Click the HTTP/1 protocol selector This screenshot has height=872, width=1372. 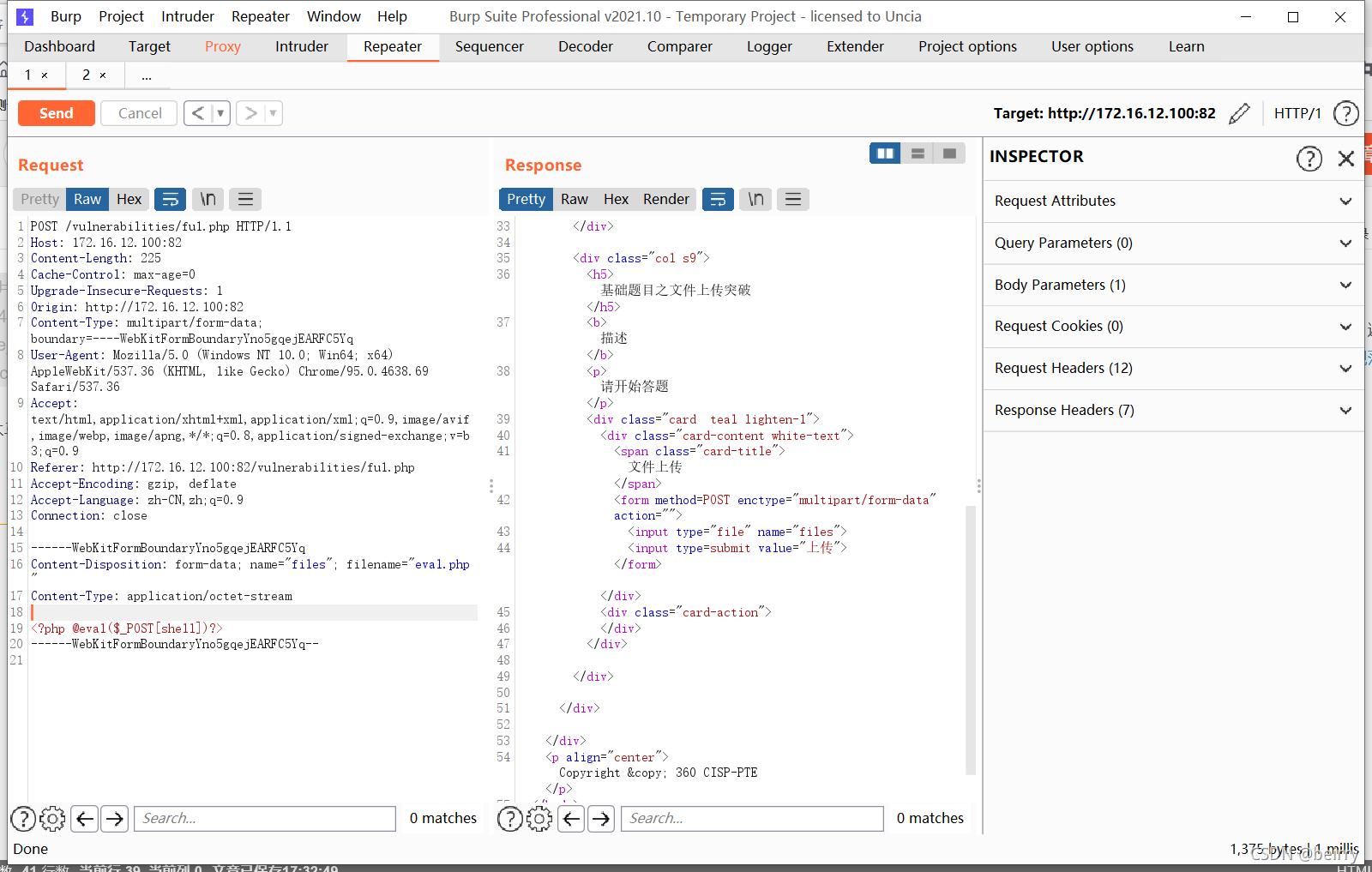tap(1297, 113)
